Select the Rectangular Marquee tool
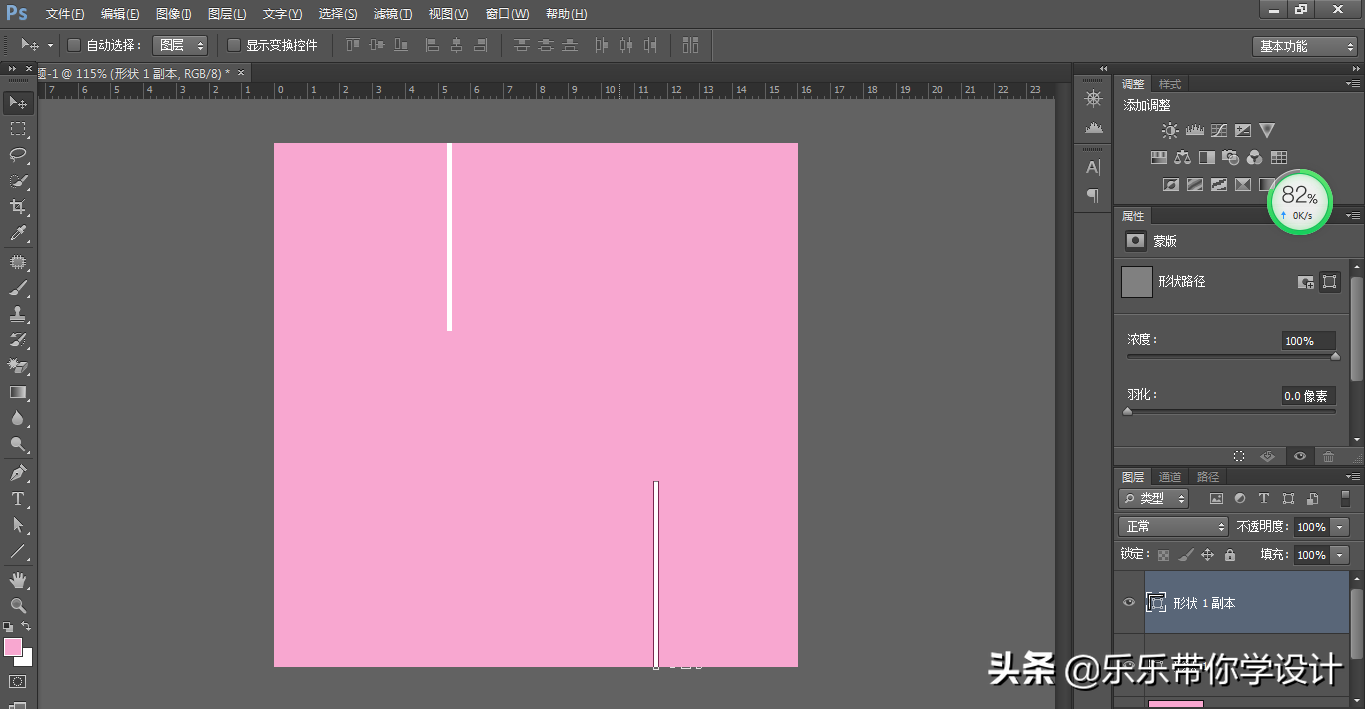 pyautogui.click(x=18, y=129)
